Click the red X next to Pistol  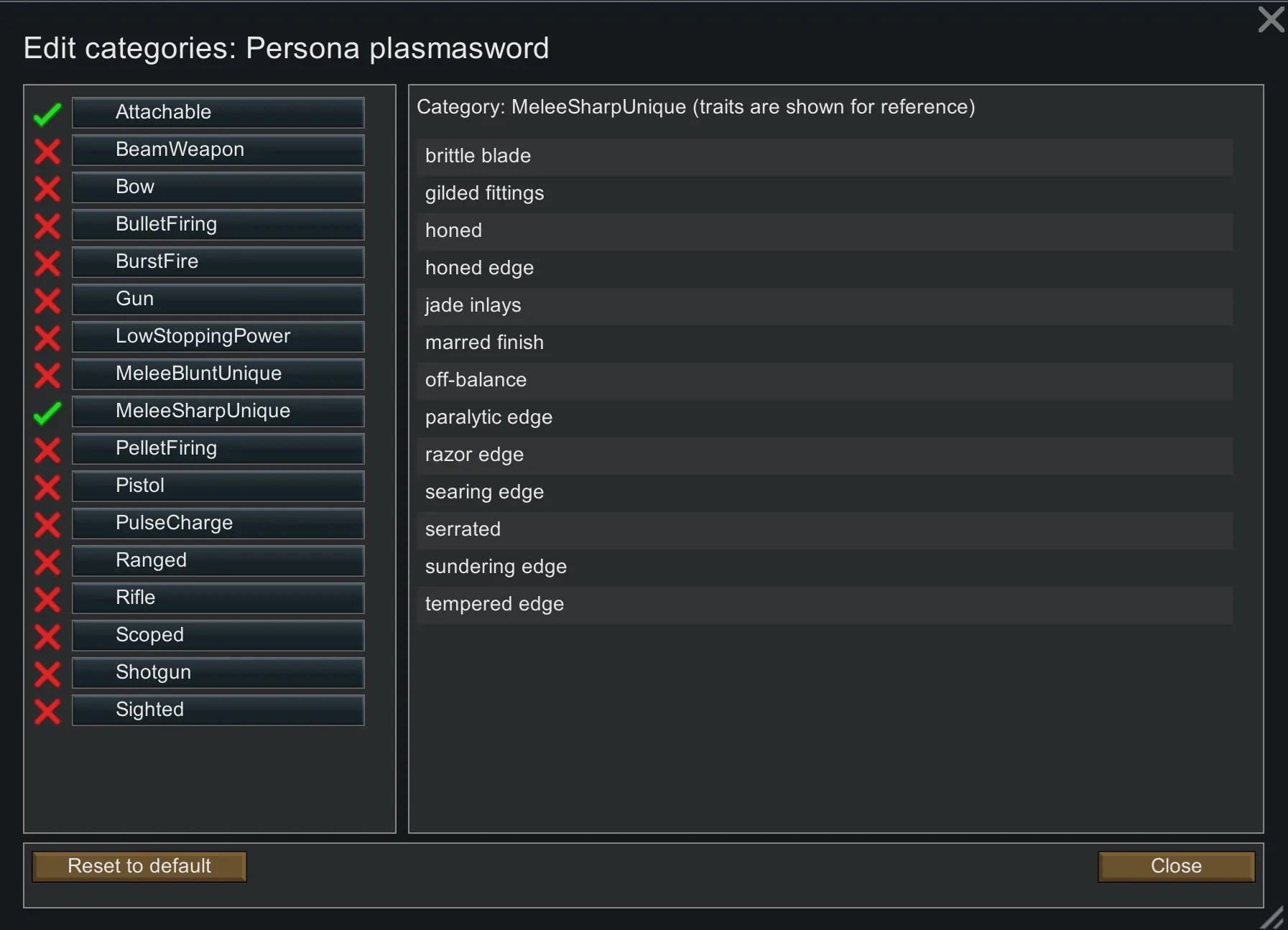47,487
